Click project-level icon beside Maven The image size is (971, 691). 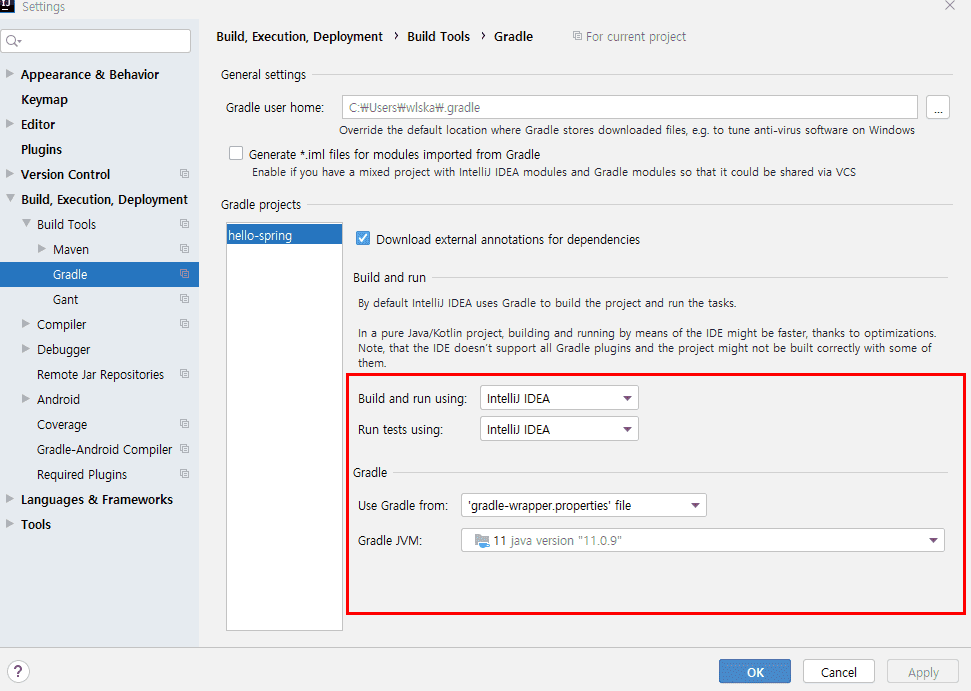[x=185, y=249]
